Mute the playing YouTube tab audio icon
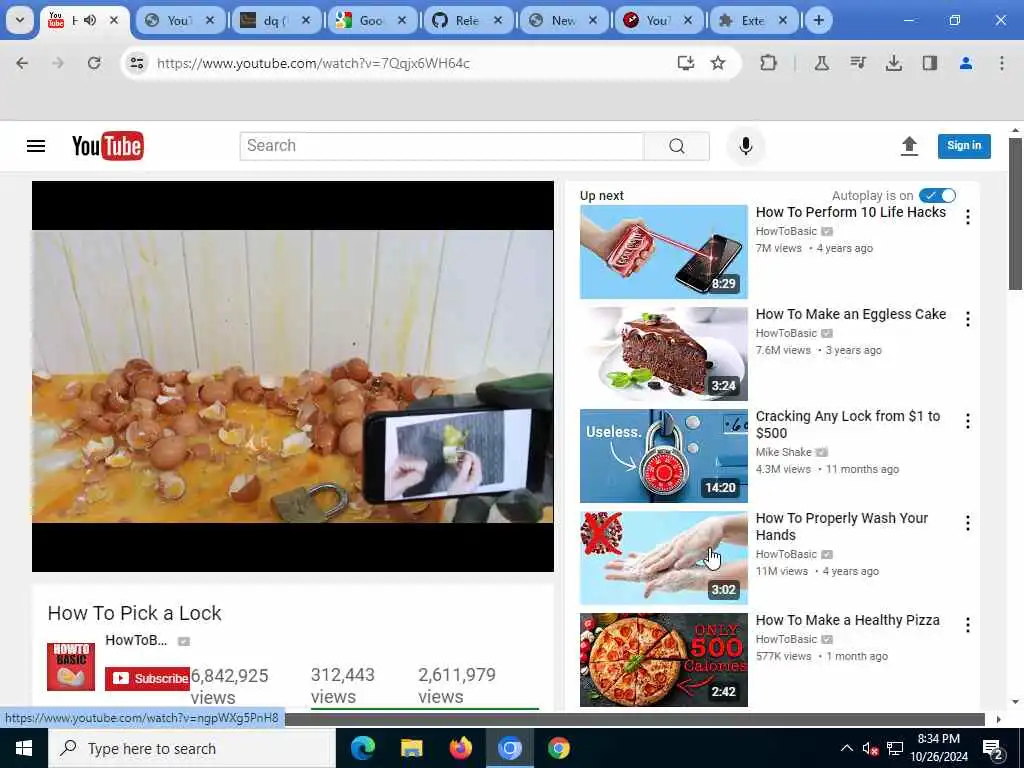This screenshot has width=1024, height=768. click(90, 20)
